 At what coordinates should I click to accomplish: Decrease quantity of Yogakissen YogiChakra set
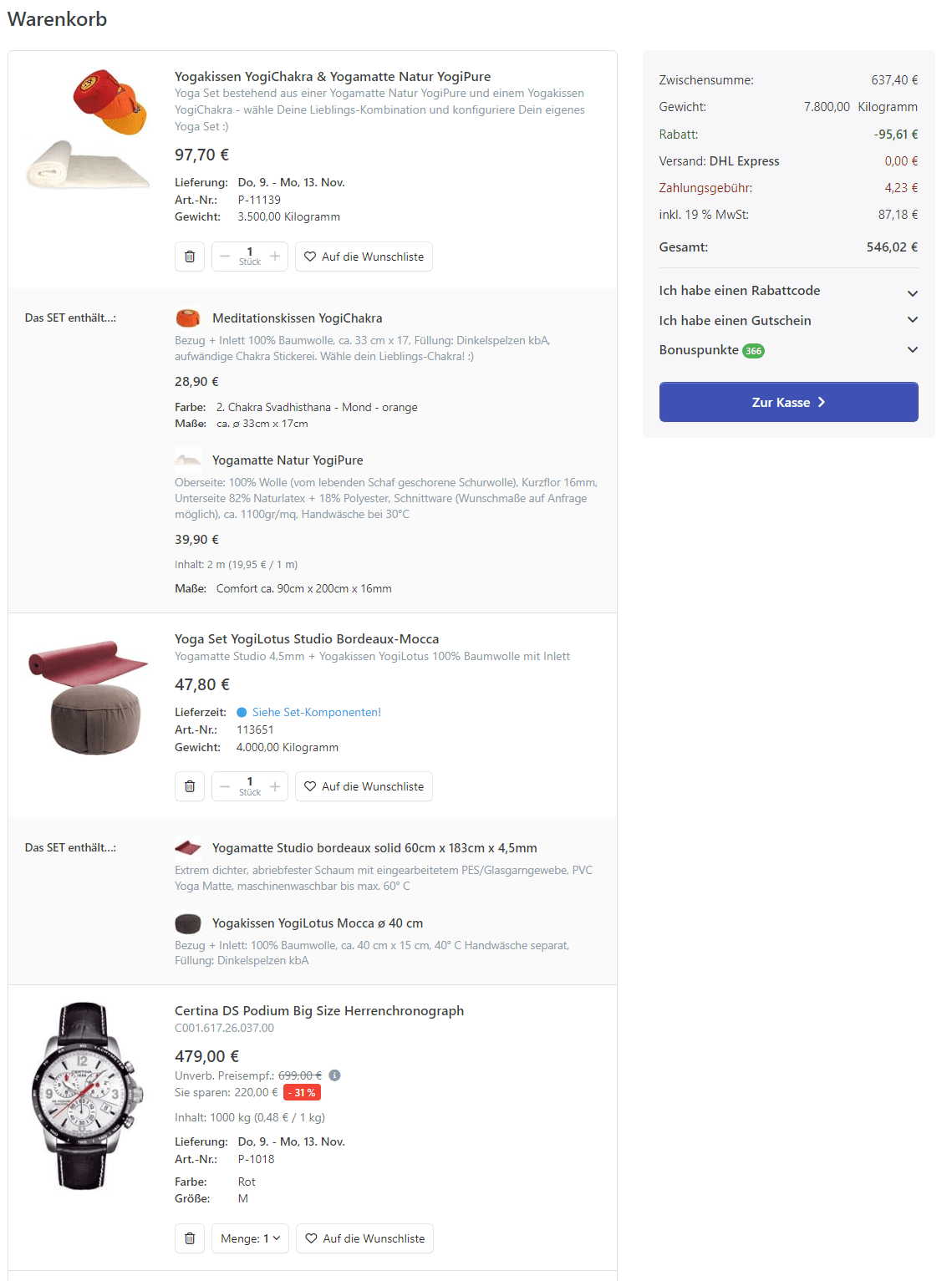[x=225, y=257]
